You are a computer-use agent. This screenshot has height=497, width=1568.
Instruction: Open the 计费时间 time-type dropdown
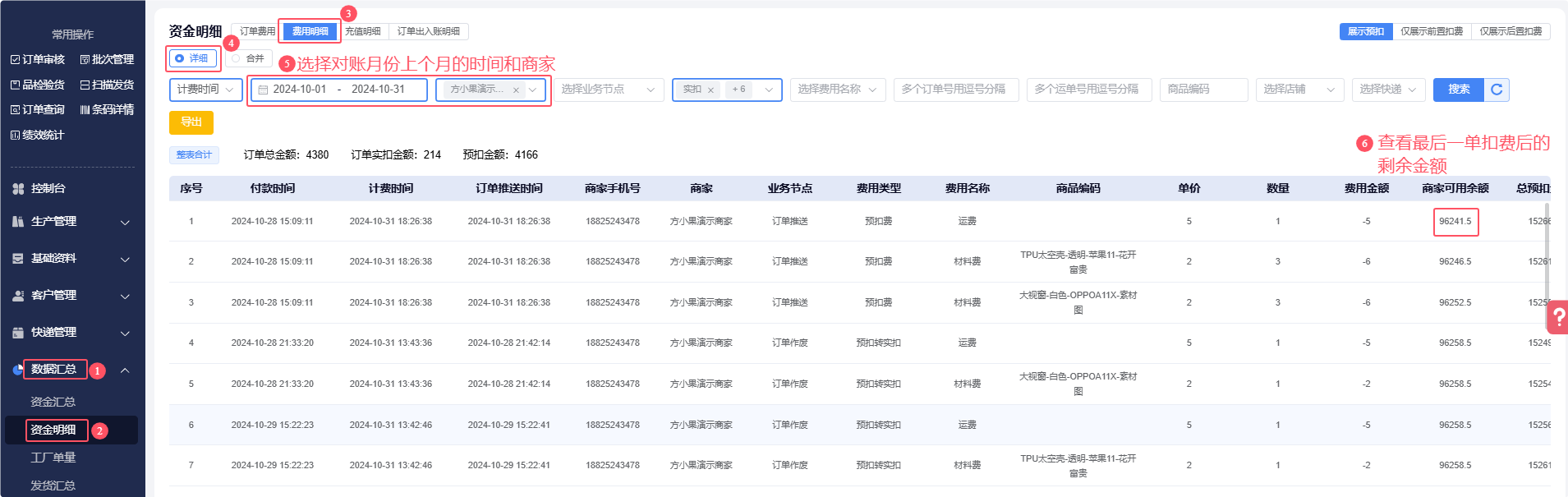(205, 90)
